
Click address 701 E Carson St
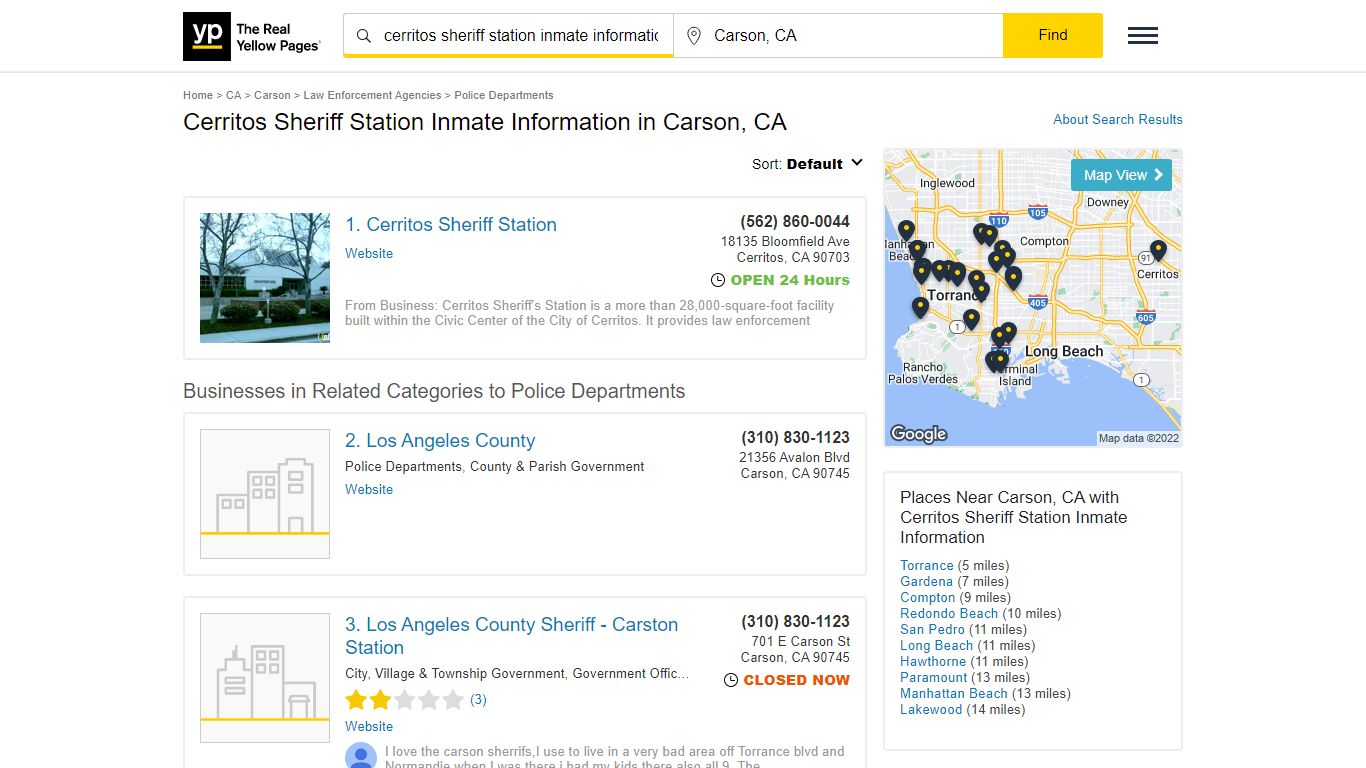(801, 641)
